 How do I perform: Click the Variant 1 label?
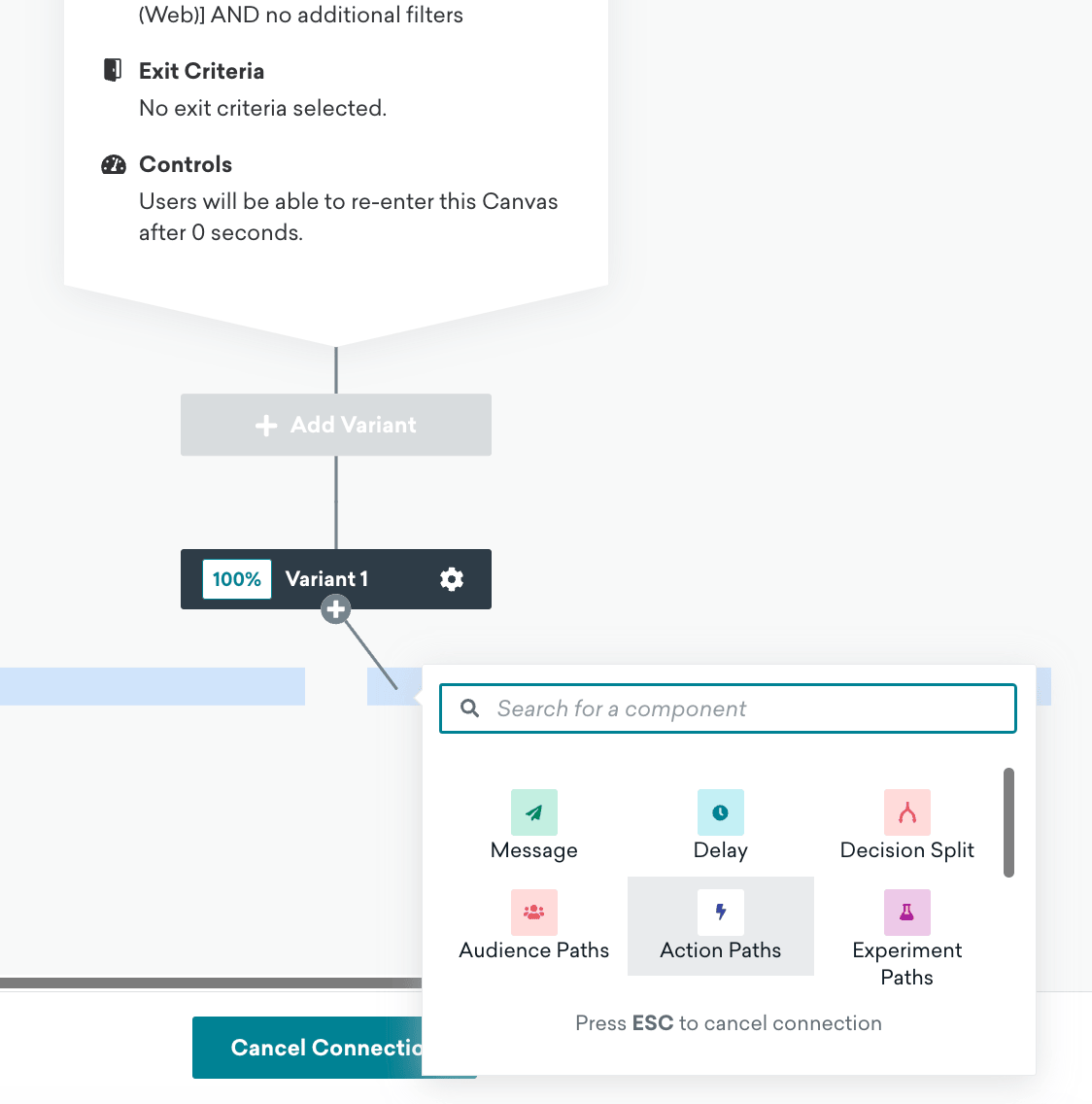pyautogui.click(x=326, y=579)
